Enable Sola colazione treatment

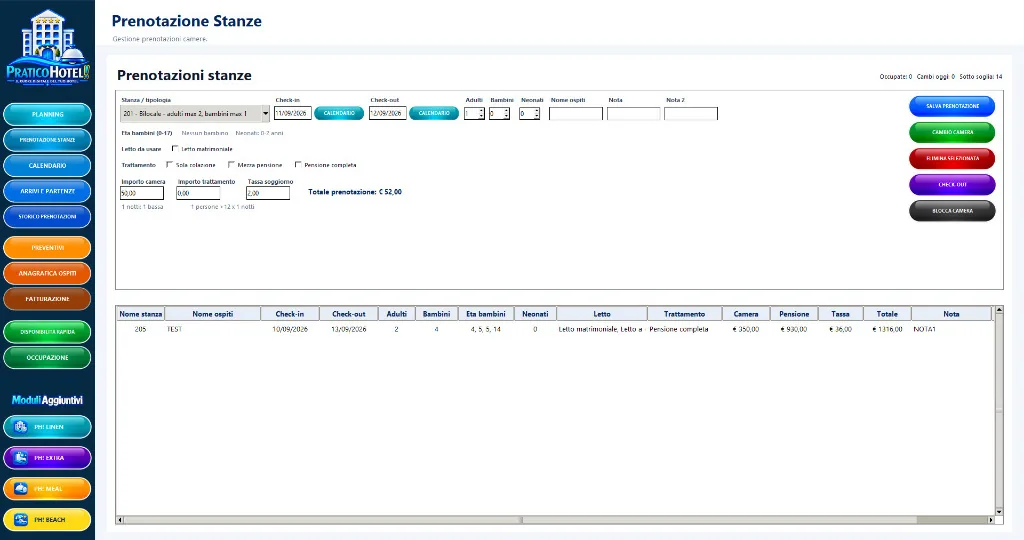[170, 165]
